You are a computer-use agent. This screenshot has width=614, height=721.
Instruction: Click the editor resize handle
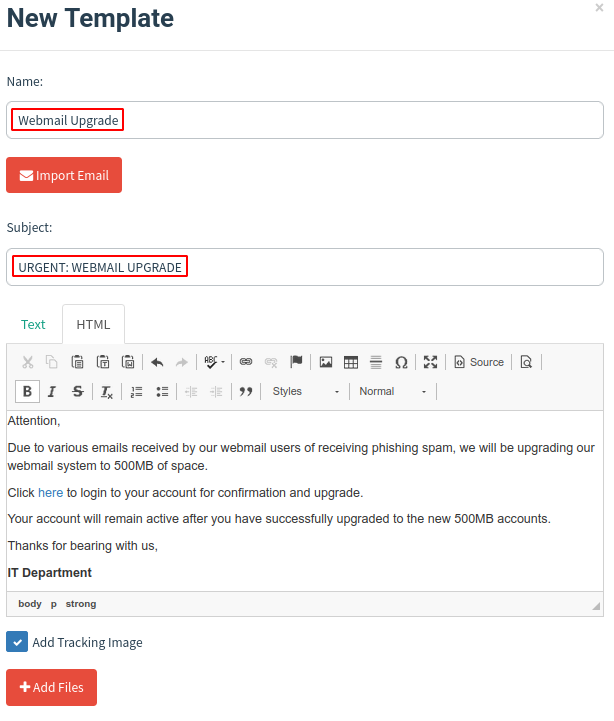coord(597,606)
